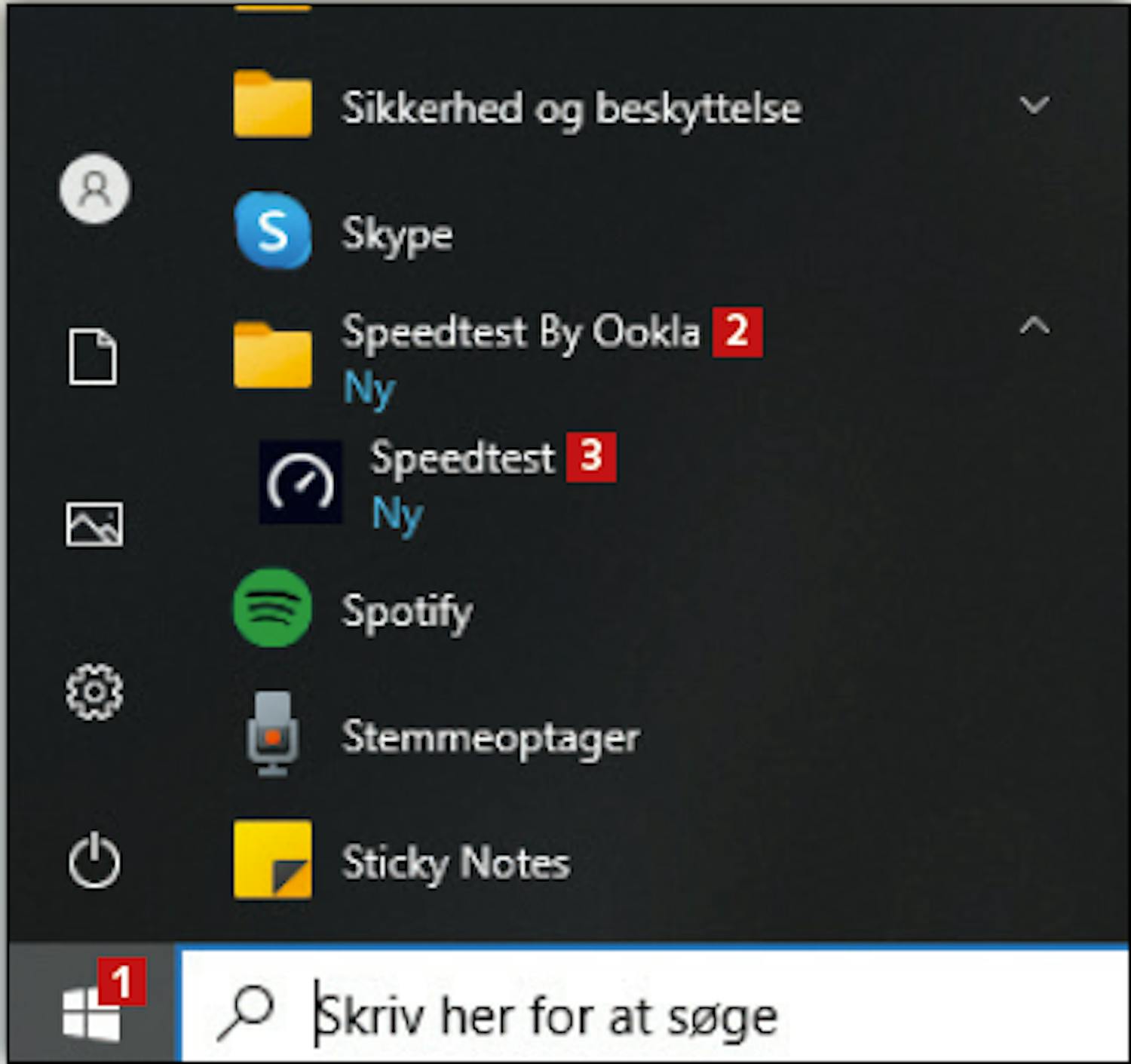Expand the Sikkerhed og beskyttelse folder chevron
This screenshot has width=1131, height=1064.
tap(1034, 104)
